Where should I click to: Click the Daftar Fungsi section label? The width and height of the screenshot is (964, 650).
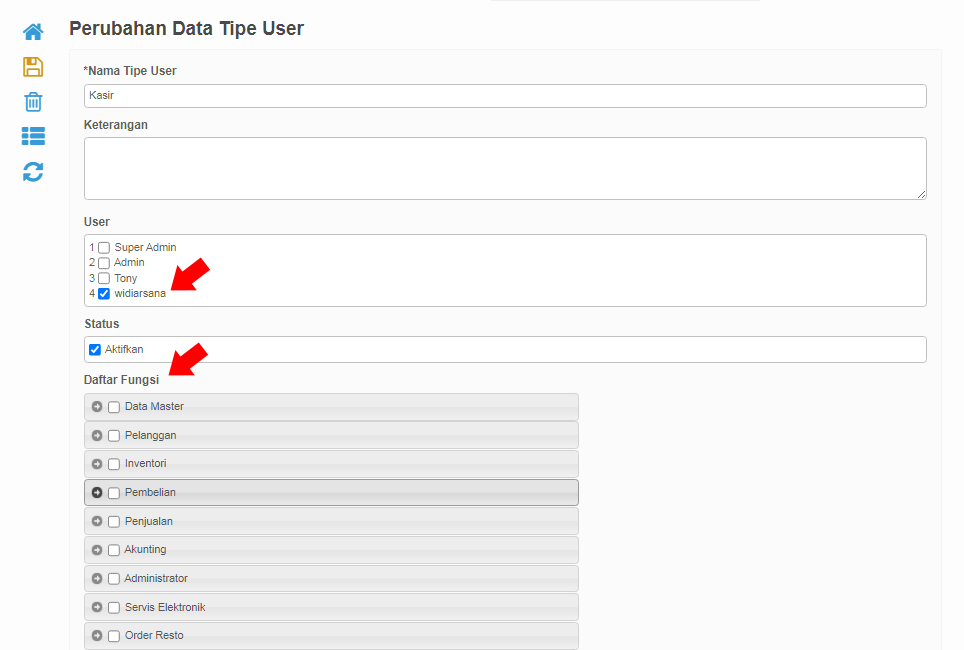[121, 380]
